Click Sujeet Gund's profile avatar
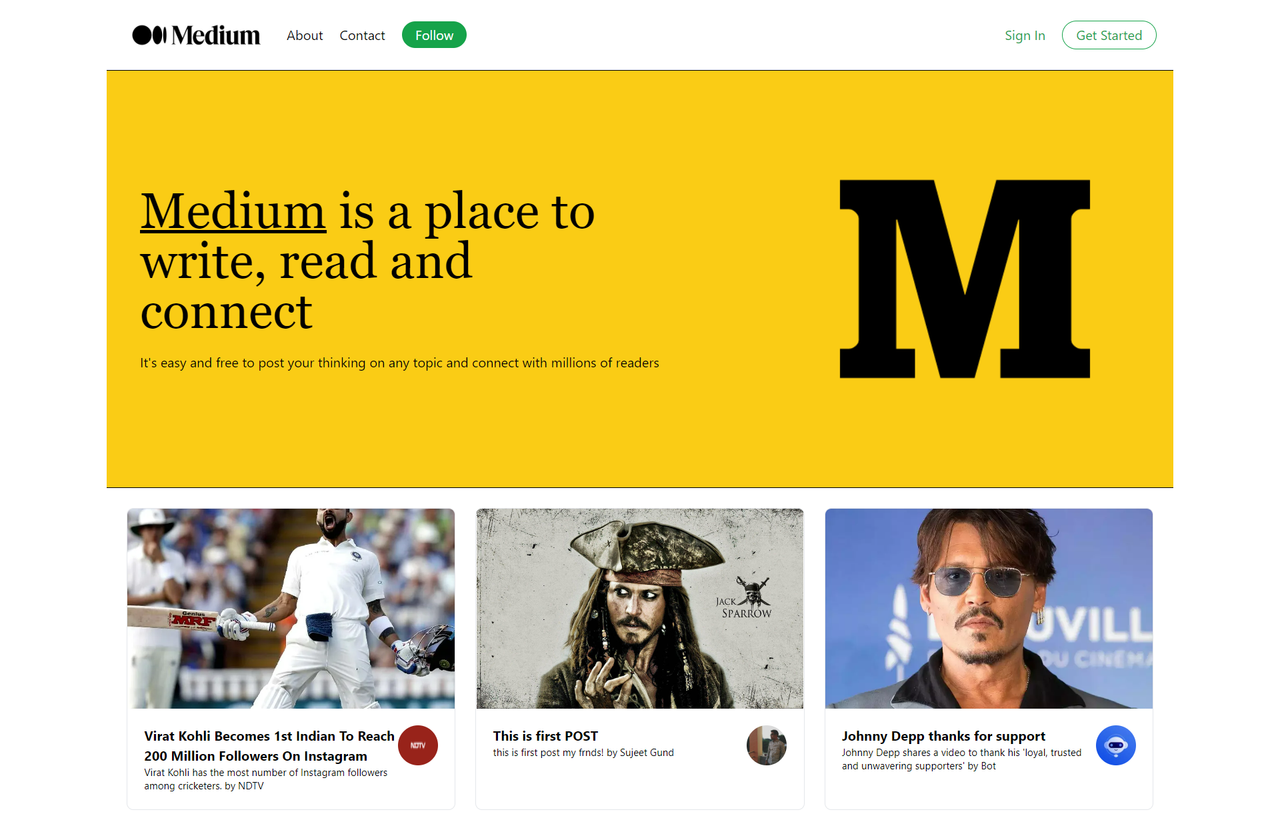This screenshot has height=830, width=1280. pyautogui.click(x=766, y=745)
